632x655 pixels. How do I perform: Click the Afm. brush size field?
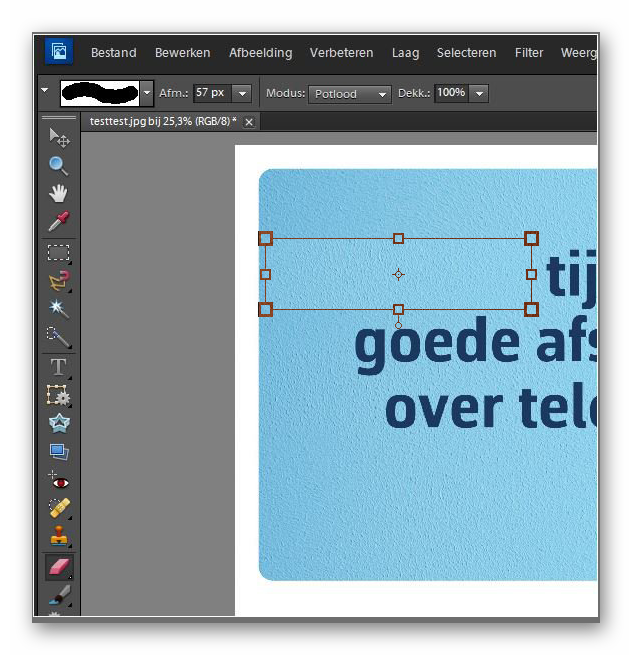210,93
